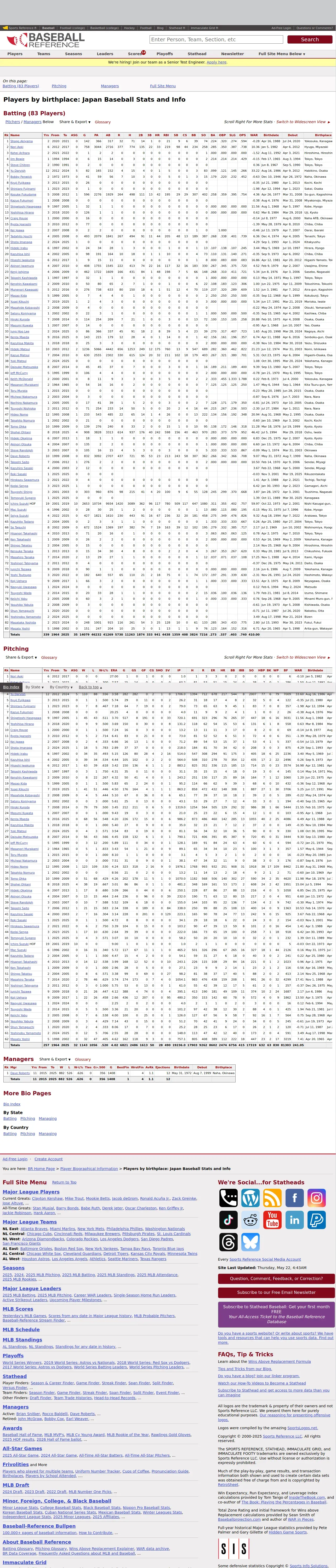The image size is (336, 1568).
Task: Visit the Instagram page icon
Action: (317, 1198)
